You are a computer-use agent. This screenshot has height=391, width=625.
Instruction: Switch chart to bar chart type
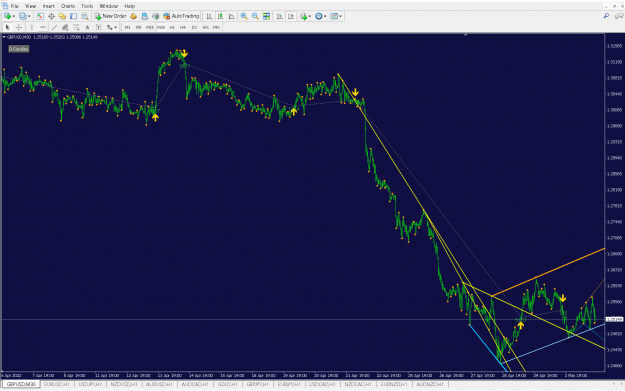(209, 16)
